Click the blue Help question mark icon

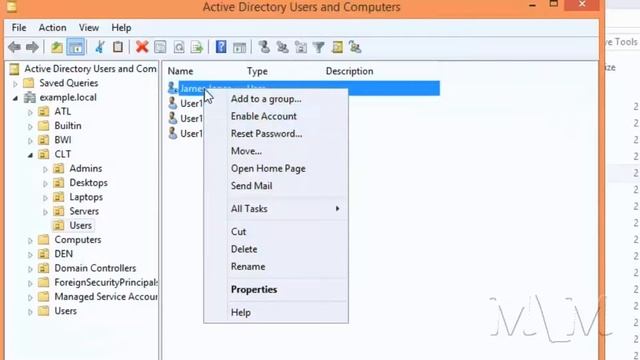tap(221, 47)
